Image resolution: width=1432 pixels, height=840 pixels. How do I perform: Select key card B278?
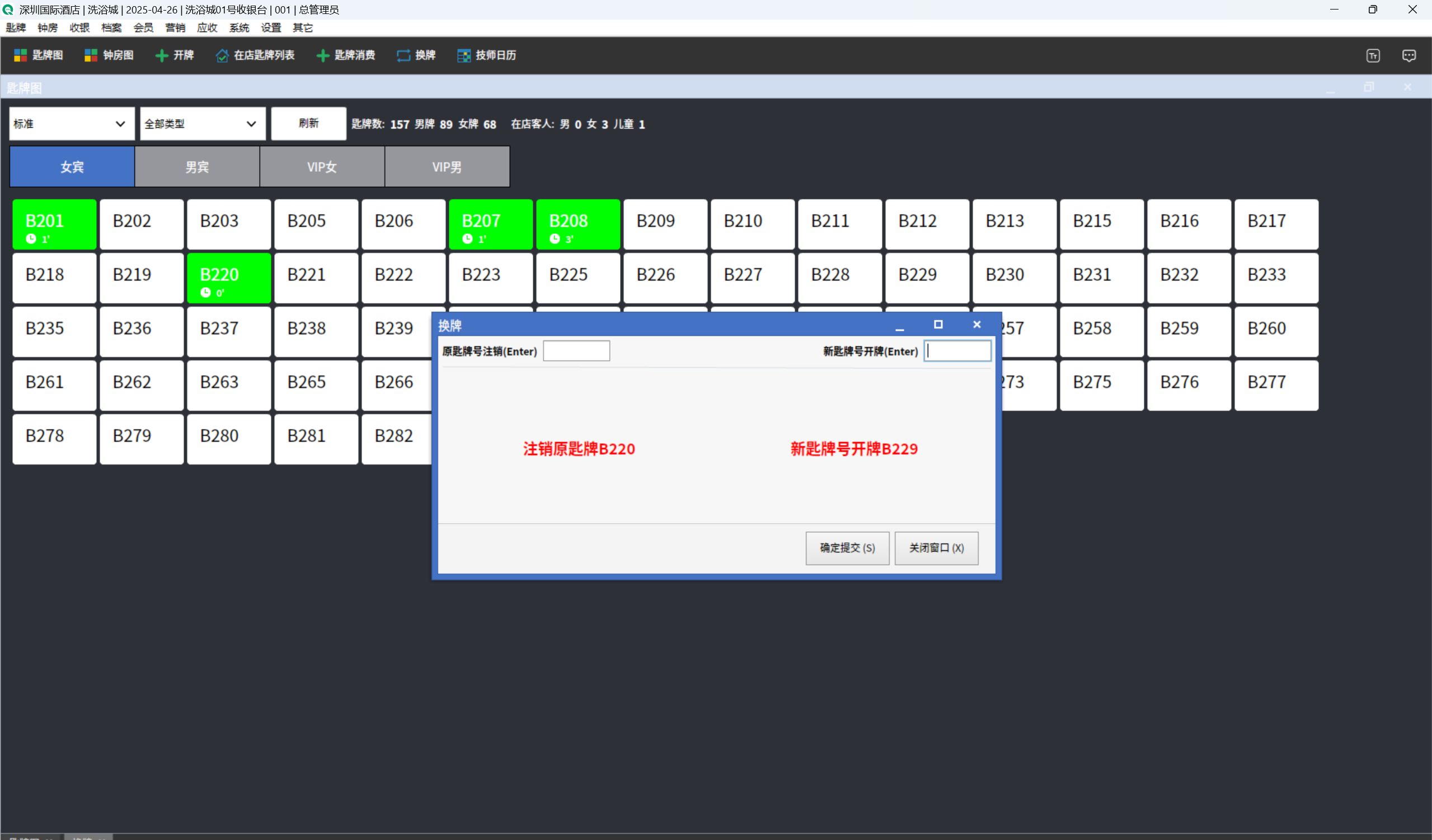coord(54,439)
